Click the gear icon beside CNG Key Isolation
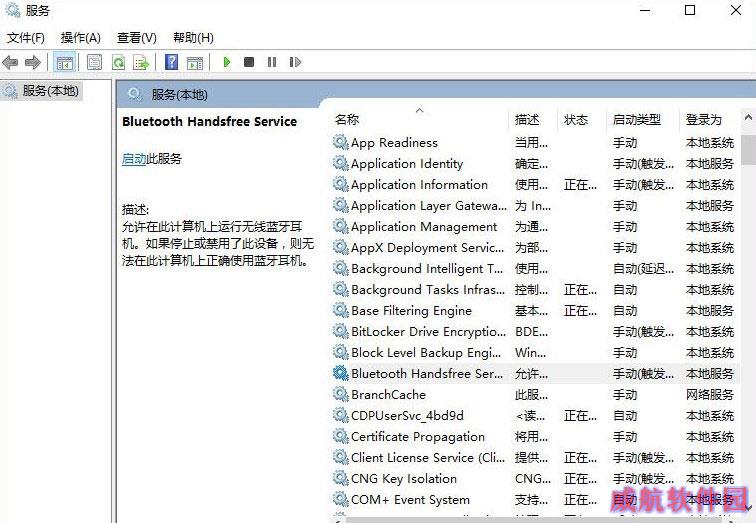The image size is (756, 523). (x=340, y=478)
